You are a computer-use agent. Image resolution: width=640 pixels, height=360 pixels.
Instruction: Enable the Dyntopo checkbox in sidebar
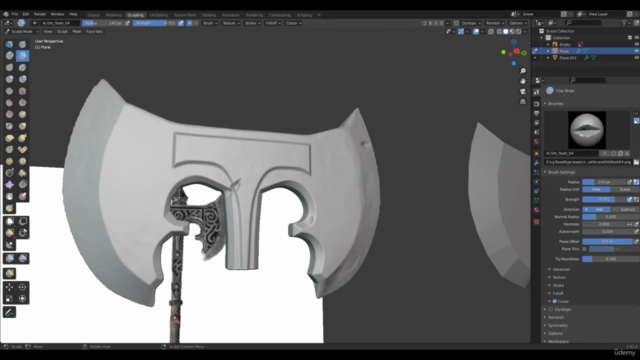[551, 309]
